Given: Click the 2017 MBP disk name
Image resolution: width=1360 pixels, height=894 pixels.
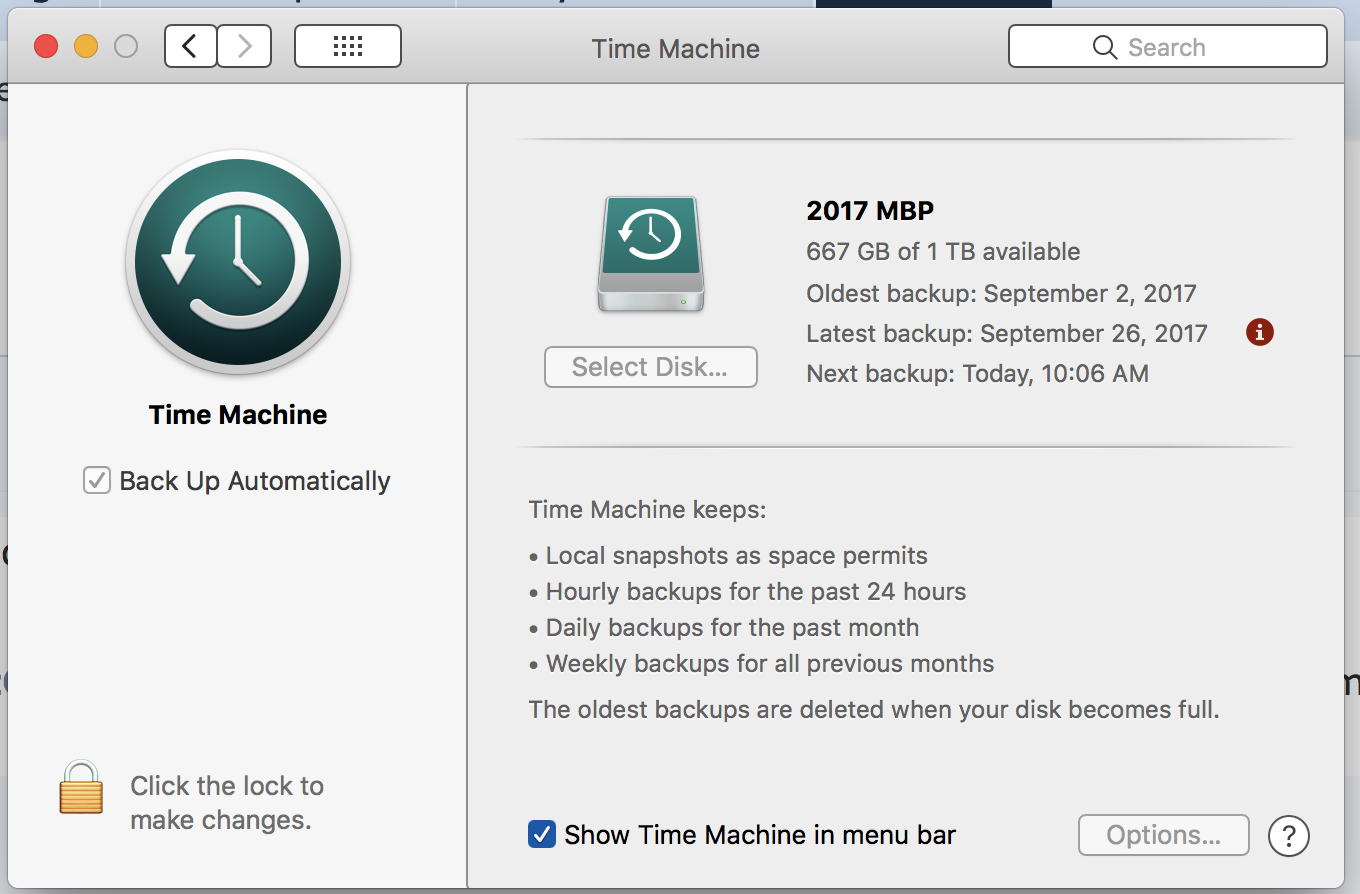Looking at the screenshot, I should point(870,211).
